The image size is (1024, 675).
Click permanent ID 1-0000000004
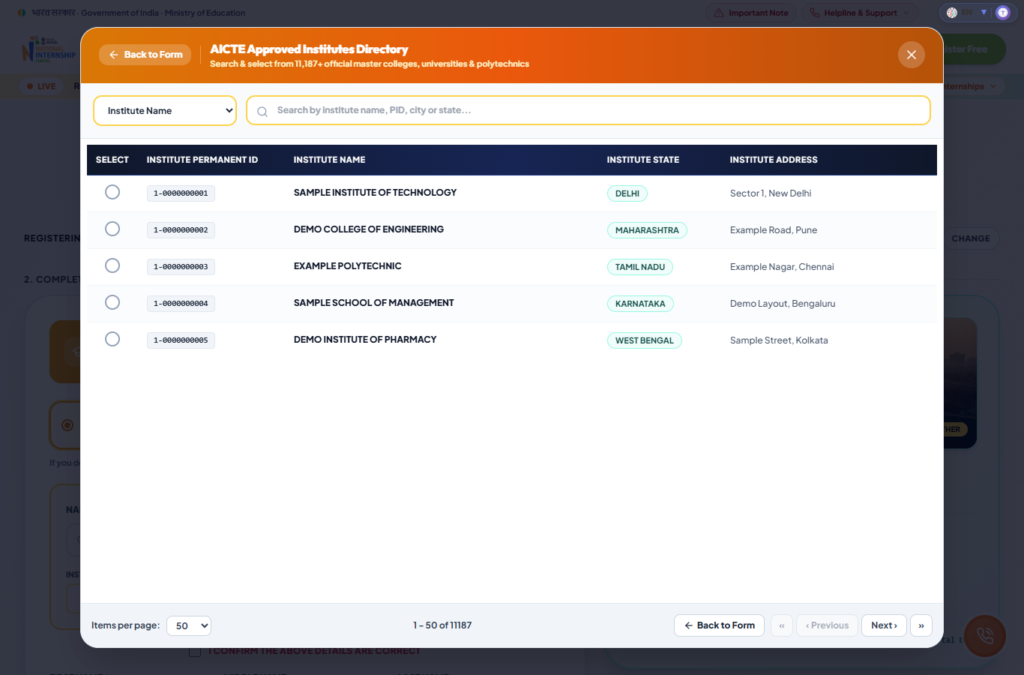181,304
